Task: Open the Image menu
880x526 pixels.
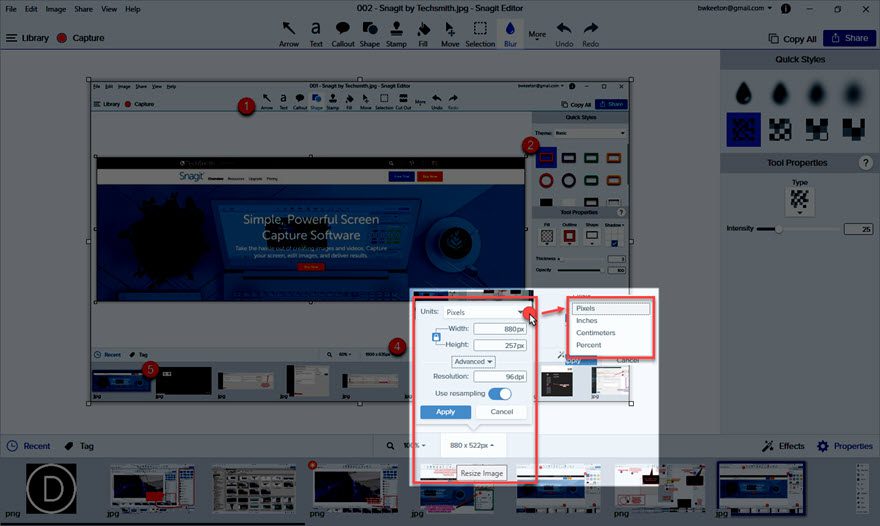Action: [56, 9]
